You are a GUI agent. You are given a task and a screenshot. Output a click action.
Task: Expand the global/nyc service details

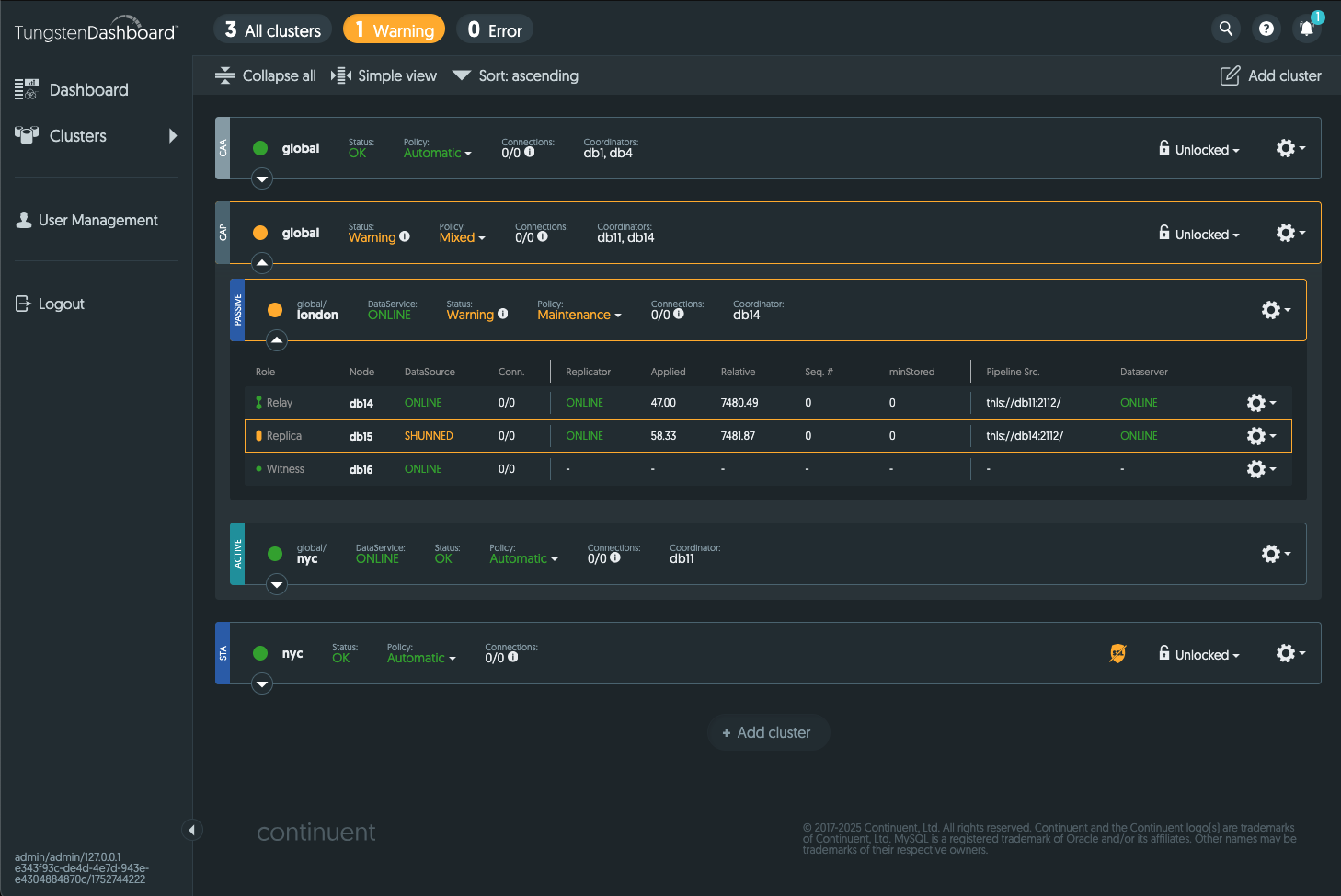tap(277, 584)
